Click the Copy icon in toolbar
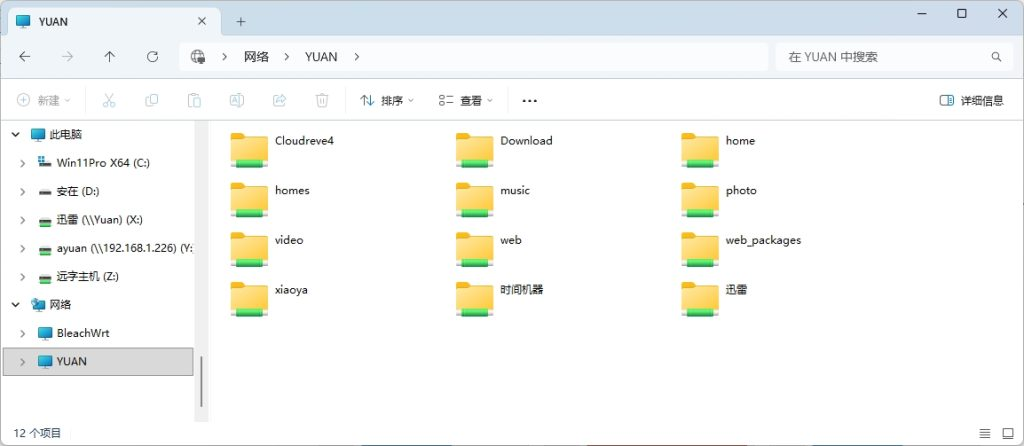This screenshot has width=1024, height=446. [x=152, y=100]
